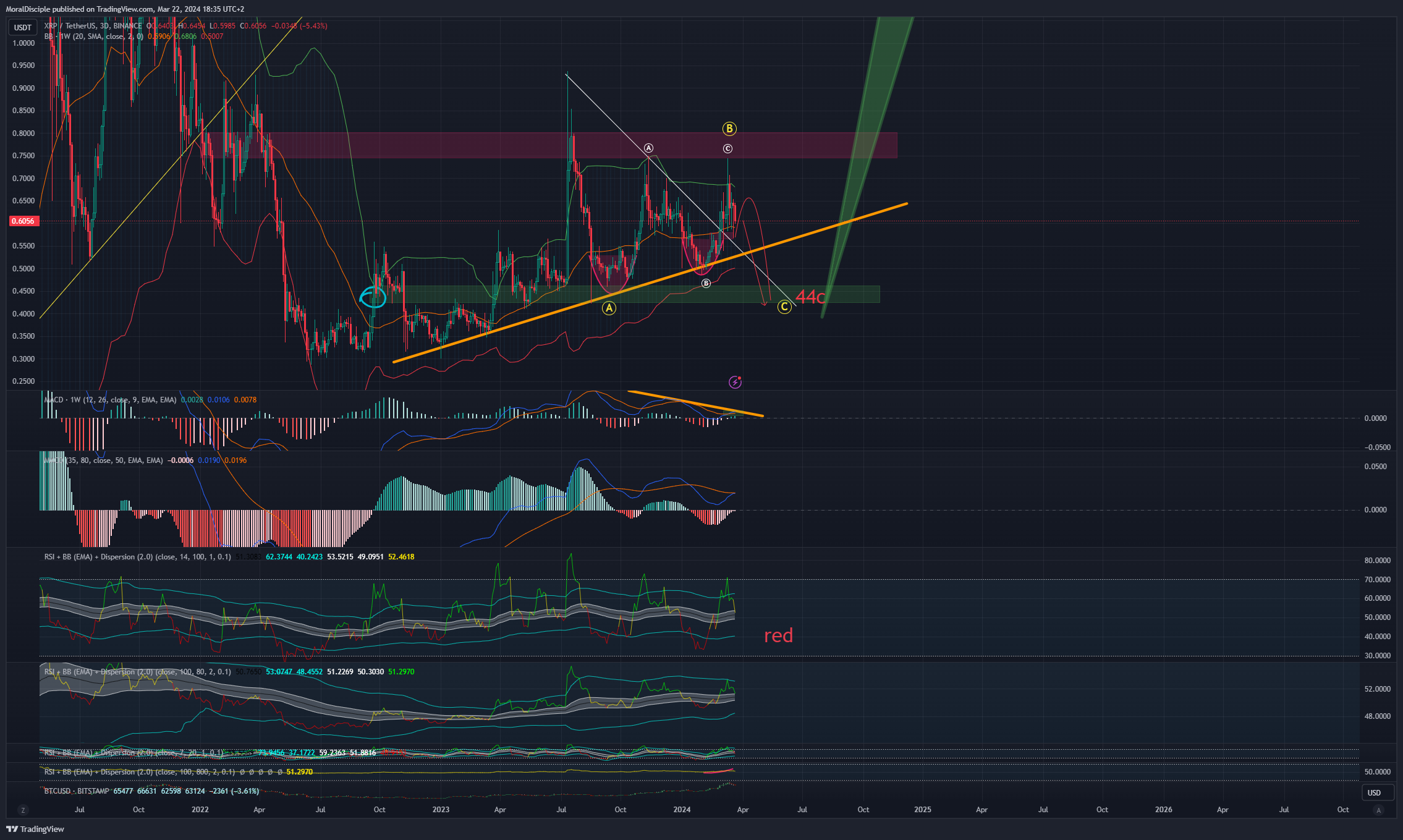This screenshot has width=1403, height=840.
Task: Open the USD currency selector
Action: point(1378,792)
